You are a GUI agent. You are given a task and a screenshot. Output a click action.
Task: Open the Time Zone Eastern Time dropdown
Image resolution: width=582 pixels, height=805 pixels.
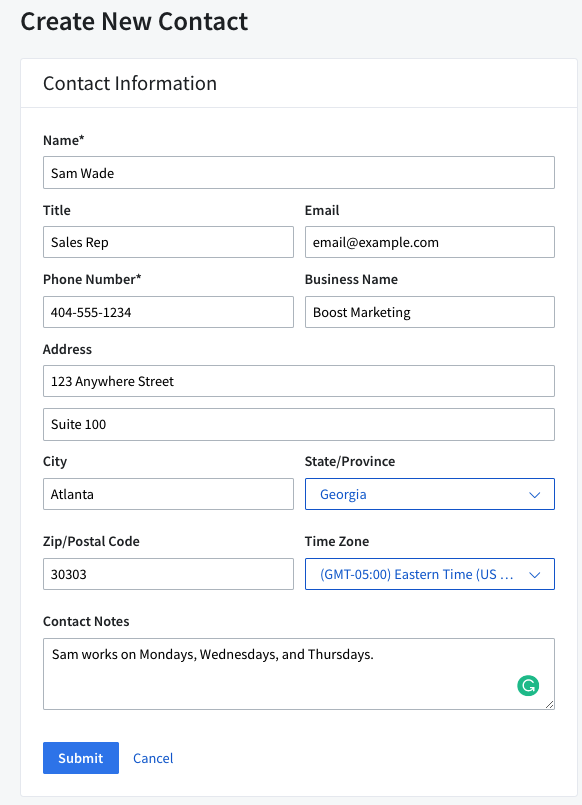point(430,574)
